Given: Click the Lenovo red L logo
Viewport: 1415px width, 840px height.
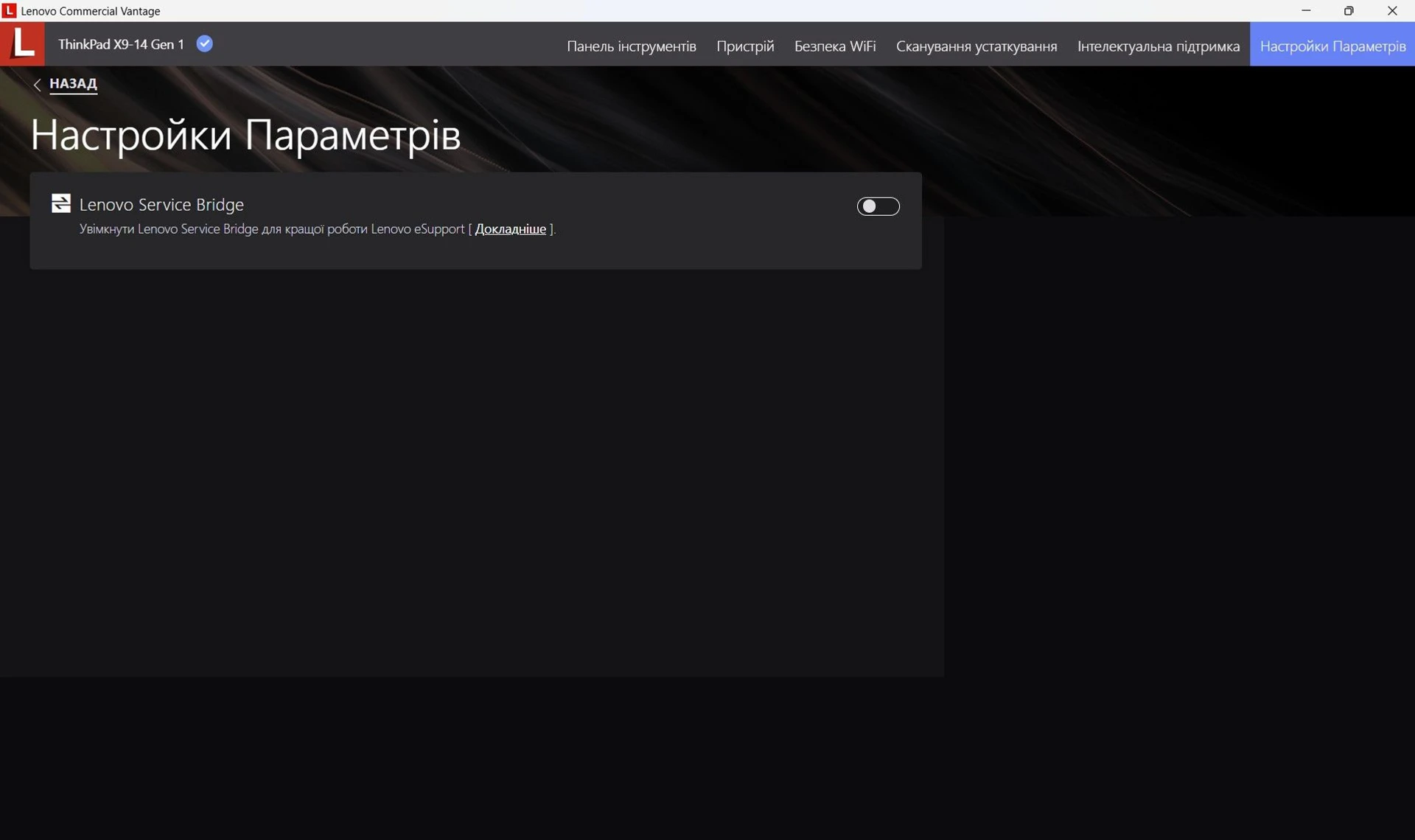Looking at the screenshot, I should [22, 43].
